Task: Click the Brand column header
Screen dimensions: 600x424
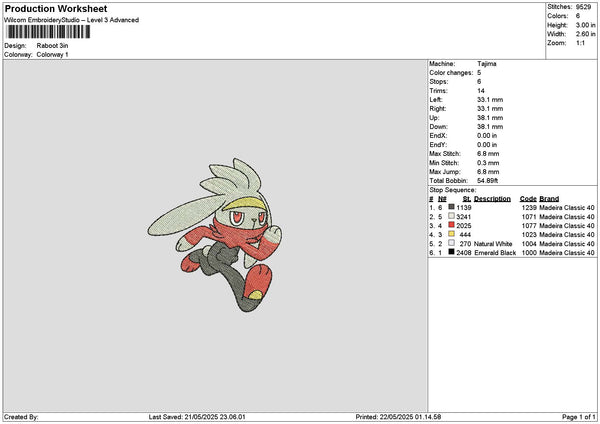Action: point(549,199)
